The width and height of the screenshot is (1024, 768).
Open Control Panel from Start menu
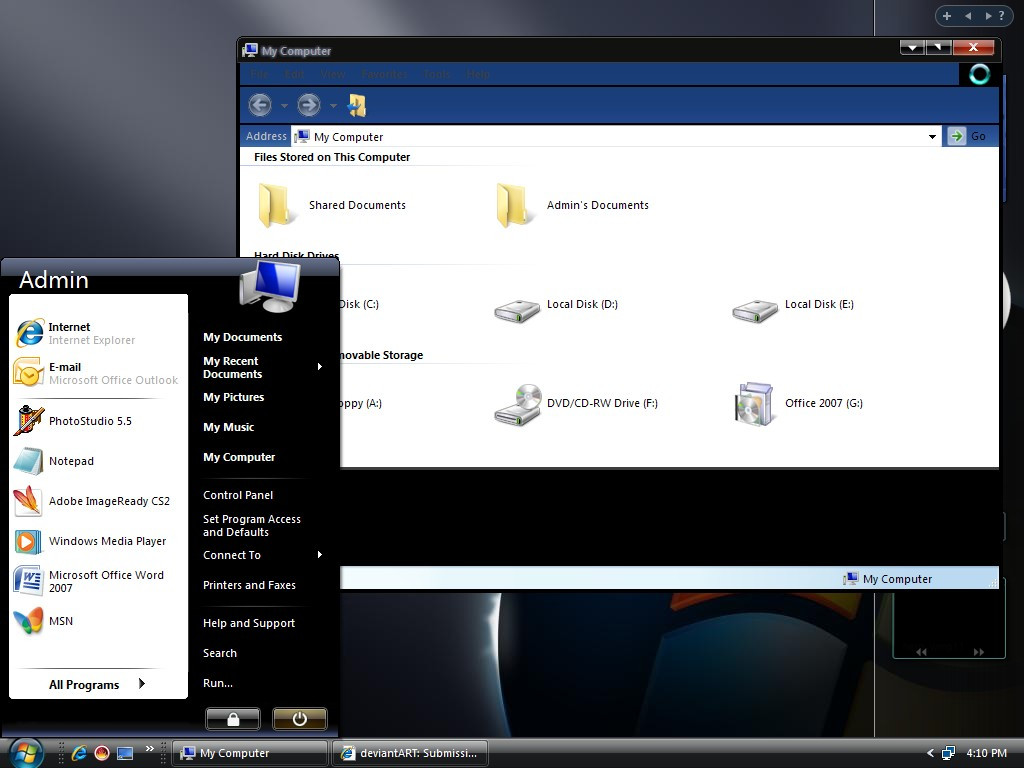(x=238, y=495)
